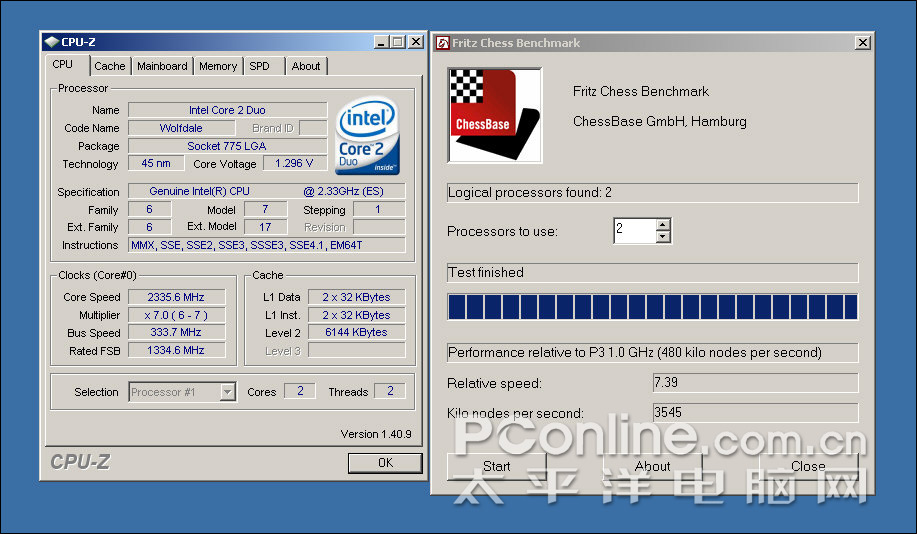The width and height of the screenshot is (917, 534).
Task: Click Close button in Fritz Chess Benchmark
Action: [808, 466]
